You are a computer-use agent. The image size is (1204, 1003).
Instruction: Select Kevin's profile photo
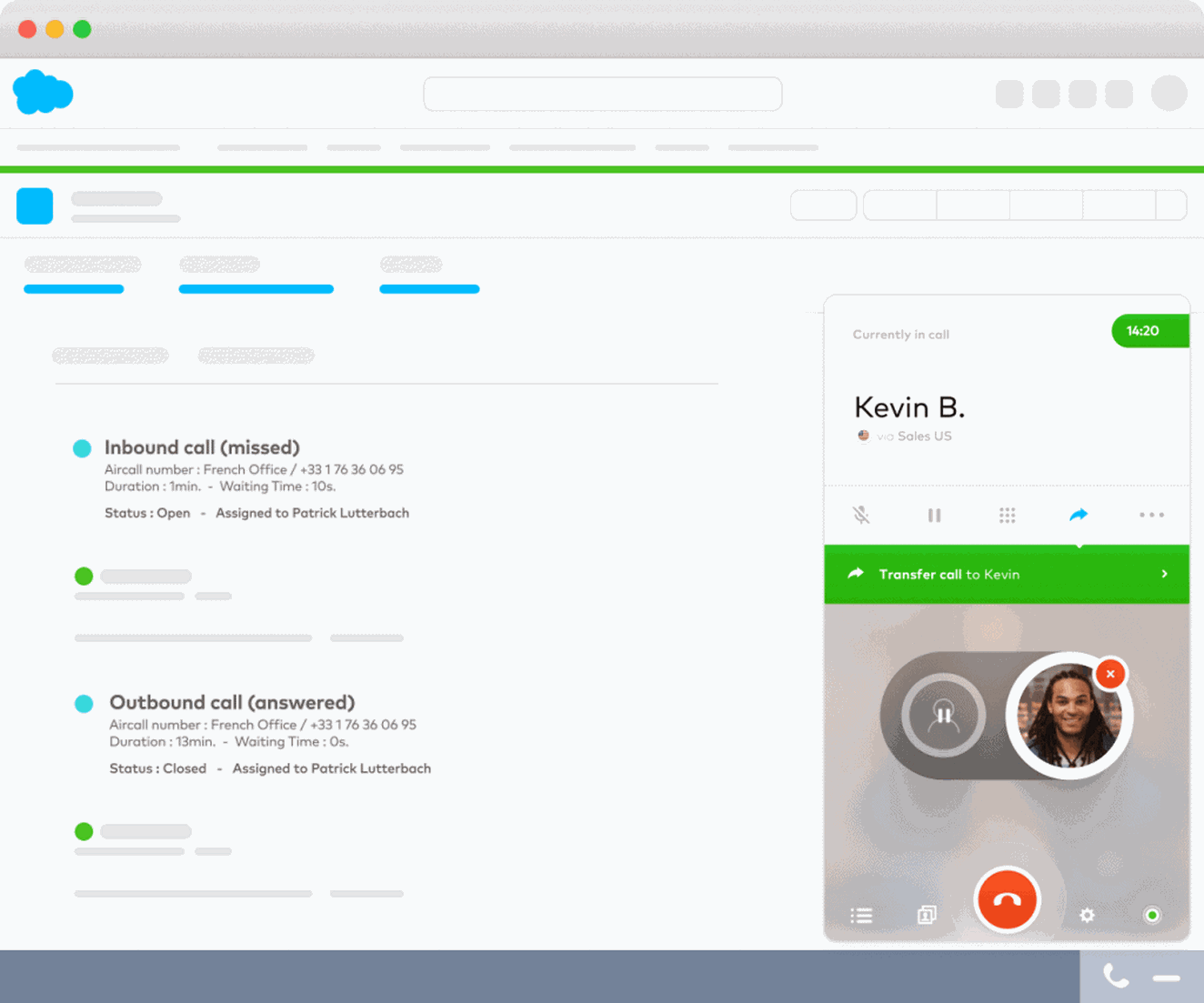[x=1069, y=716]
